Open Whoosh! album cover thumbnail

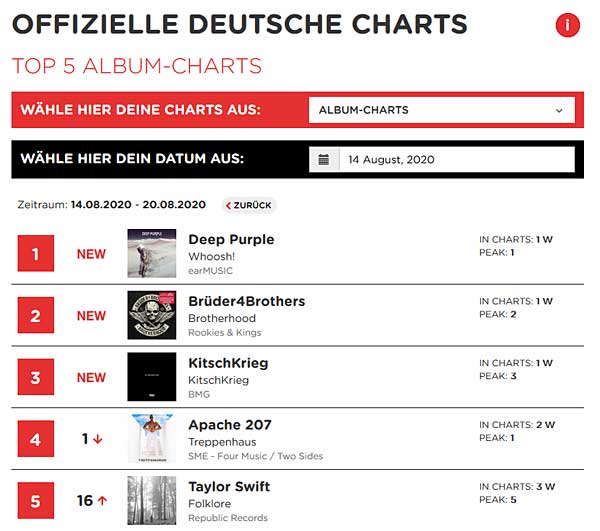tap(152, 254)
